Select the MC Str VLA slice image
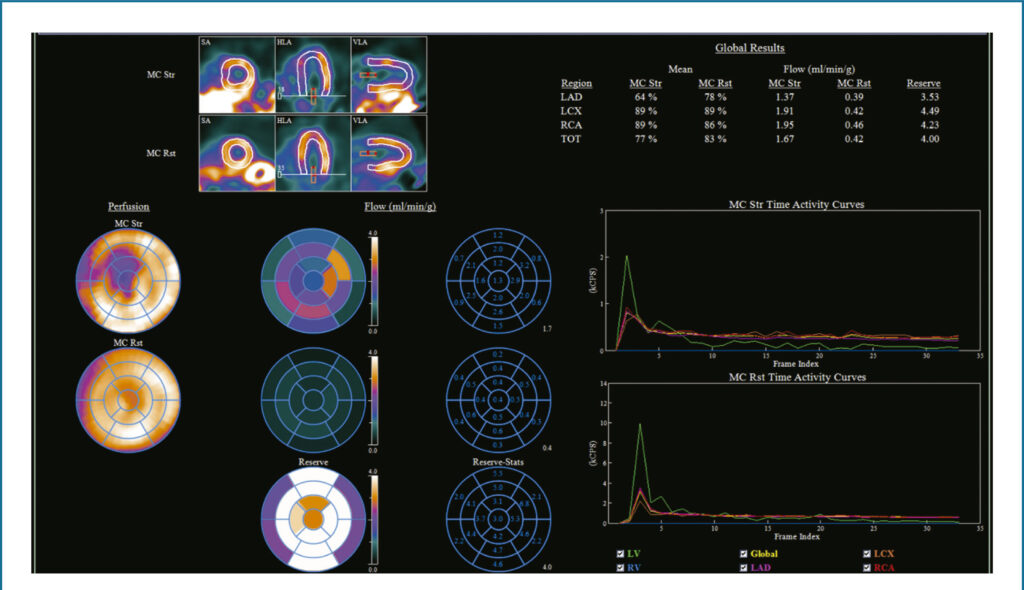1024x590 pixels. pos(389,74)
